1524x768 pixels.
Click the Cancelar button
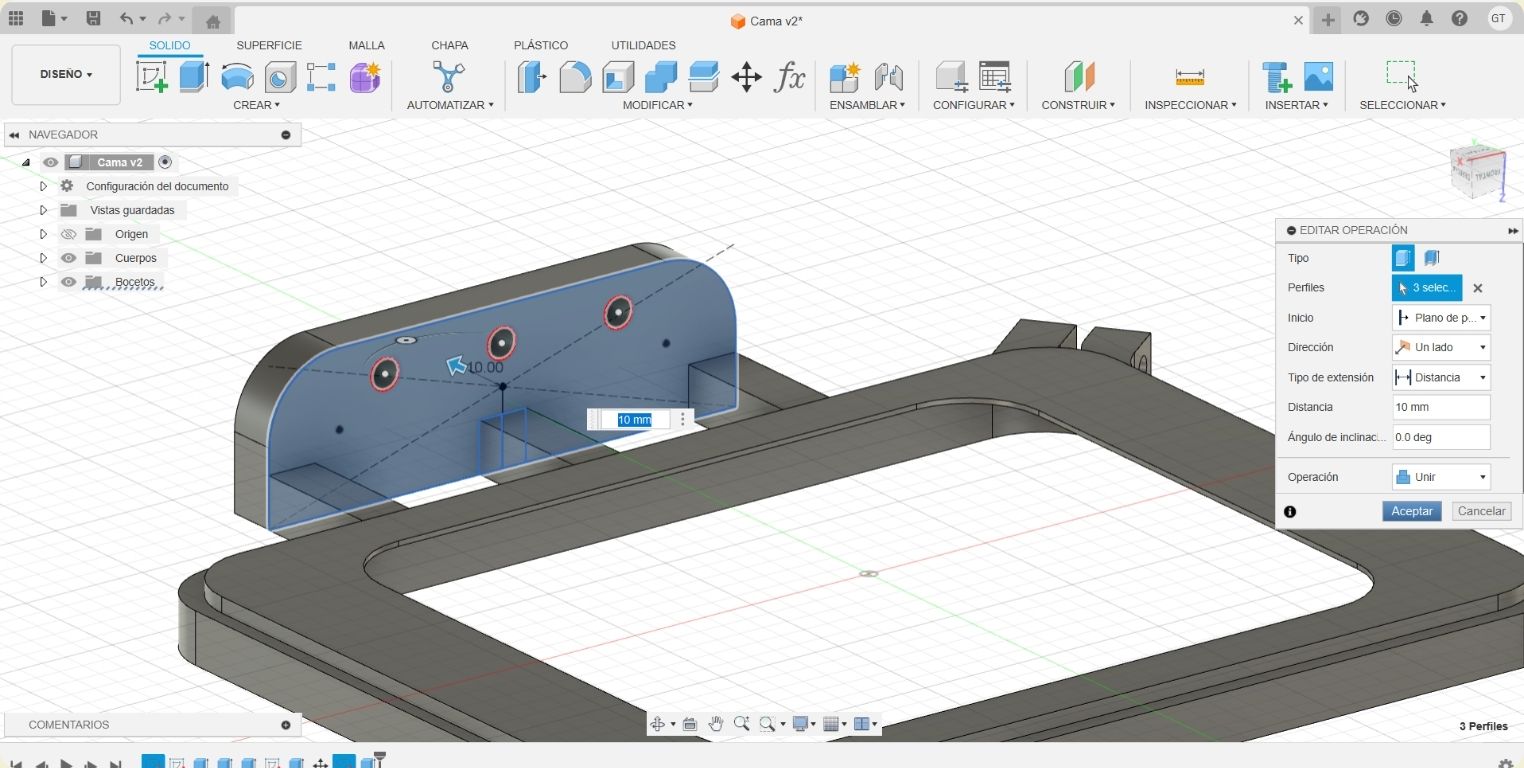[1481, 511]
